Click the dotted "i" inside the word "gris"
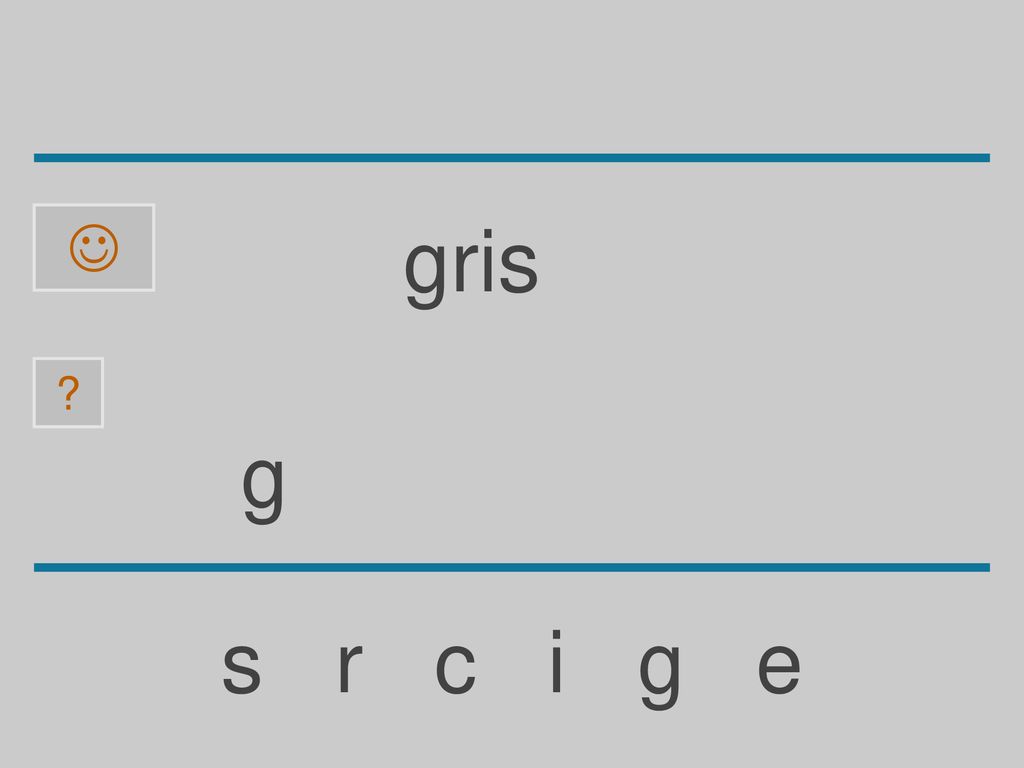 (487, 260)
